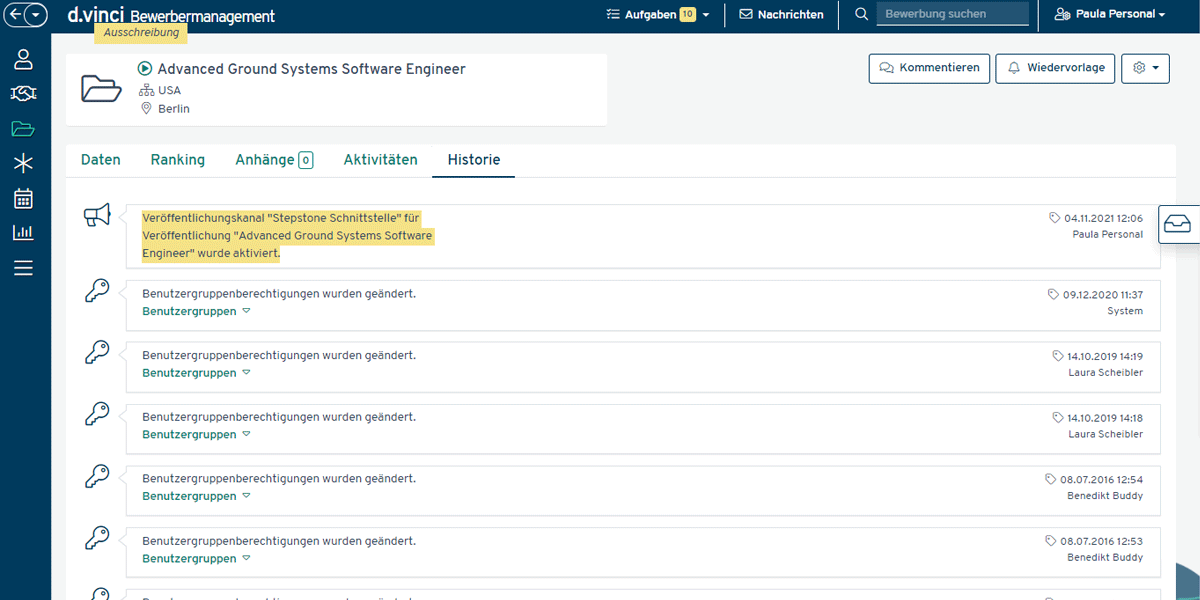This screenshot has width=1200, height=600.
Task: Click the Wiedervorlage button
Action: point(1055,68)
